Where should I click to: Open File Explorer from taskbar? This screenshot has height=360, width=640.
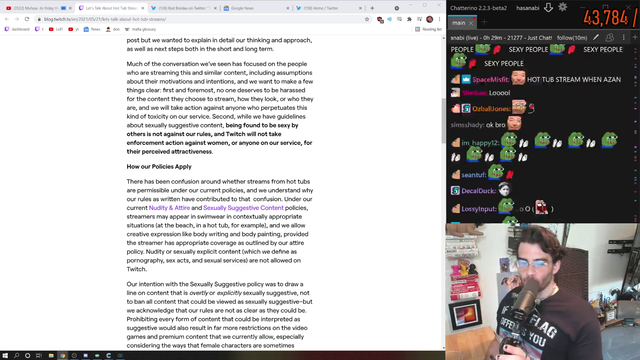51,356
